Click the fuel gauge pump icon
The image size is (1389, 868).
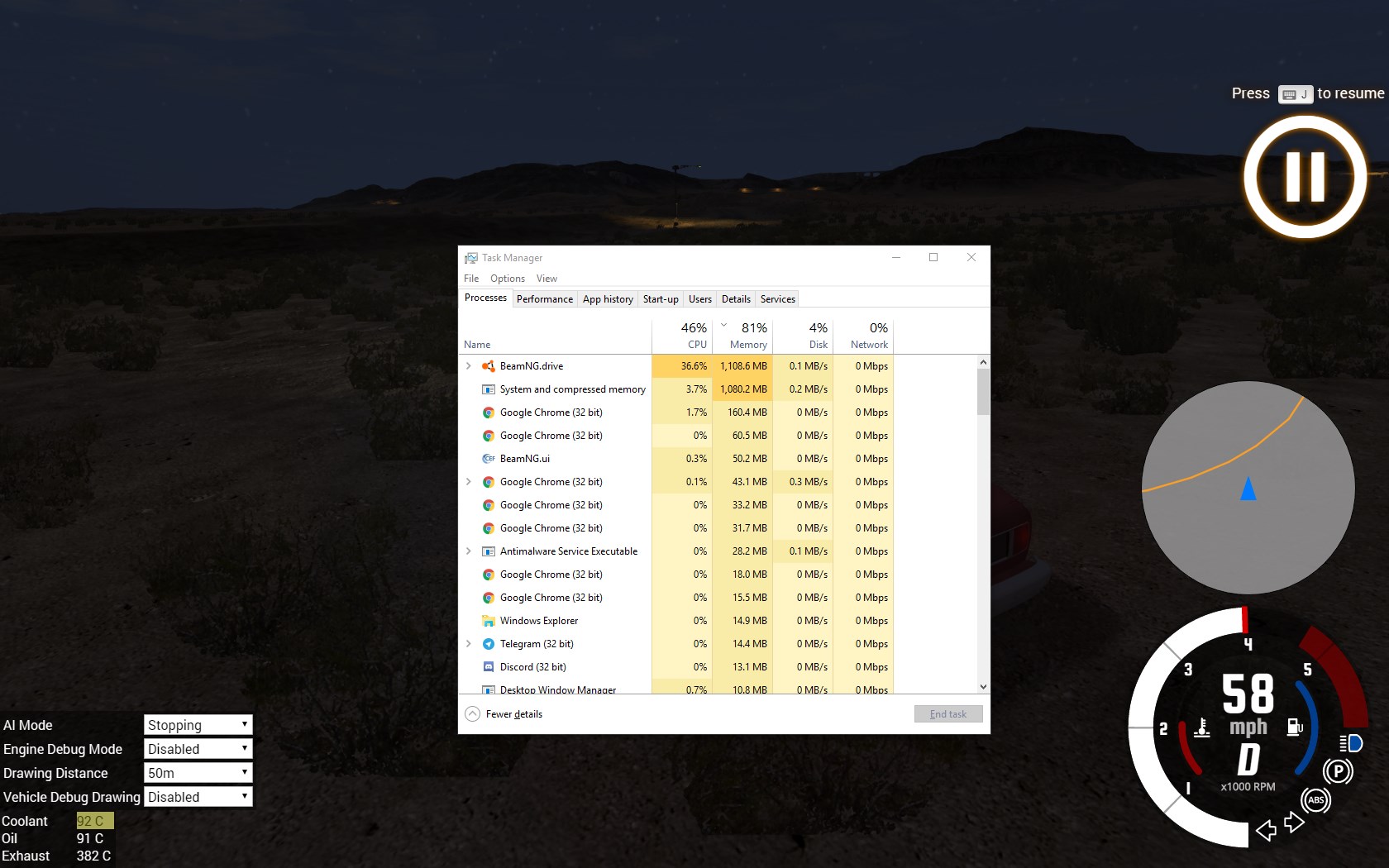(x=1295, y=727)
